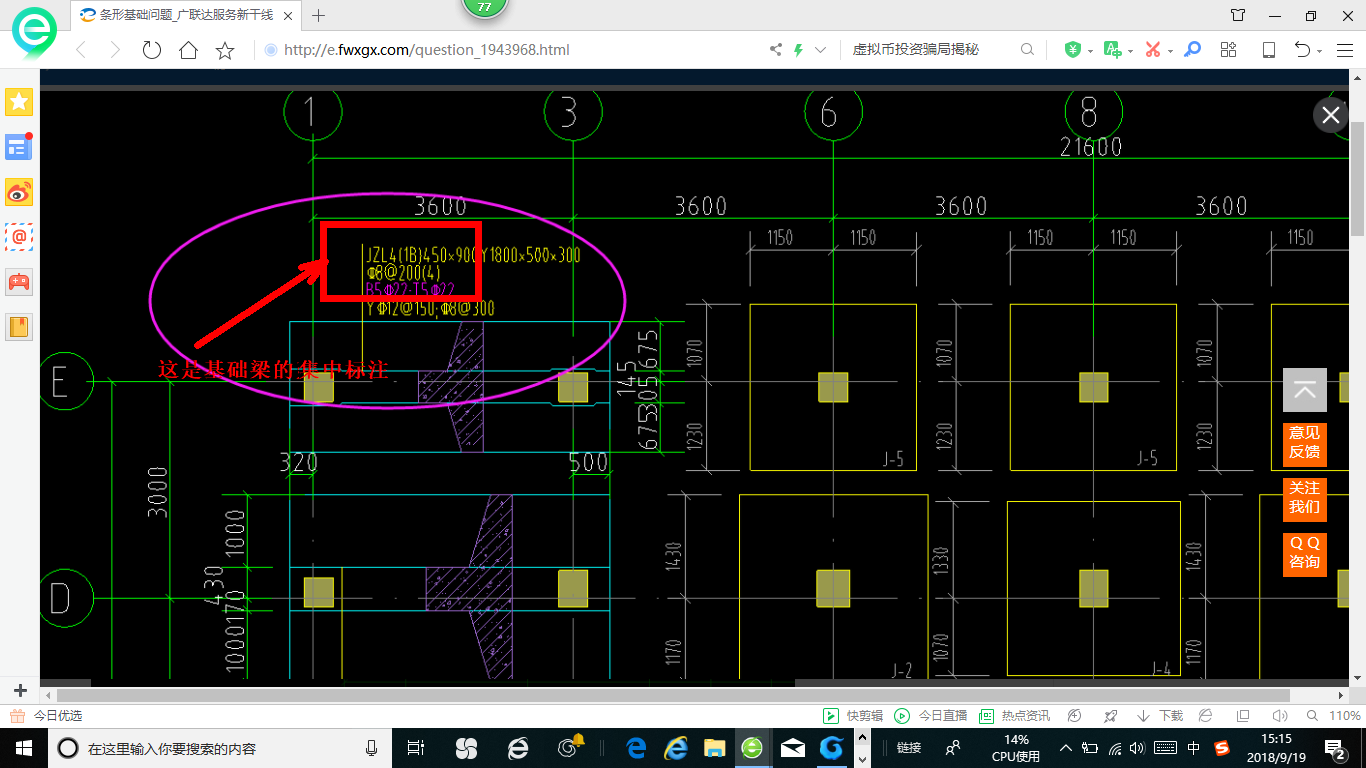Toggle the split window icon in status bar
Viewport: 1366px width, 768px height.
click(x=1243, y=716)
